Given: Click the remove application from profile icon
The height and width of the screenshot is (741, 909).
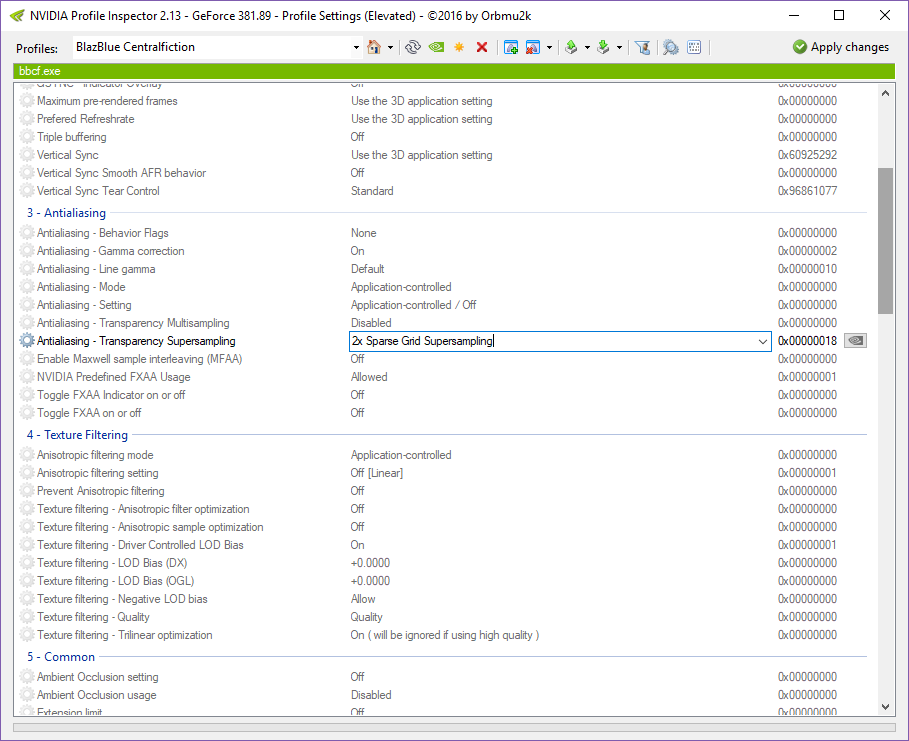Looking at the screenshot, I should click(533, 47).
